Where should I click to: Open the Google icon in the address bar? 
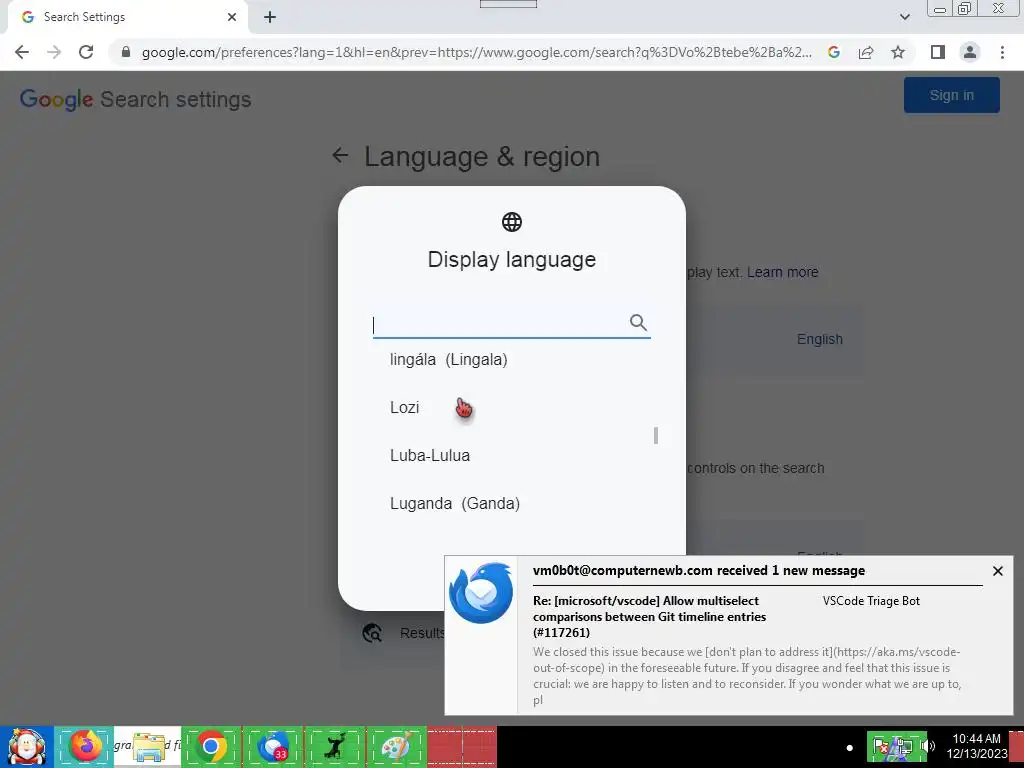[834, 52]
